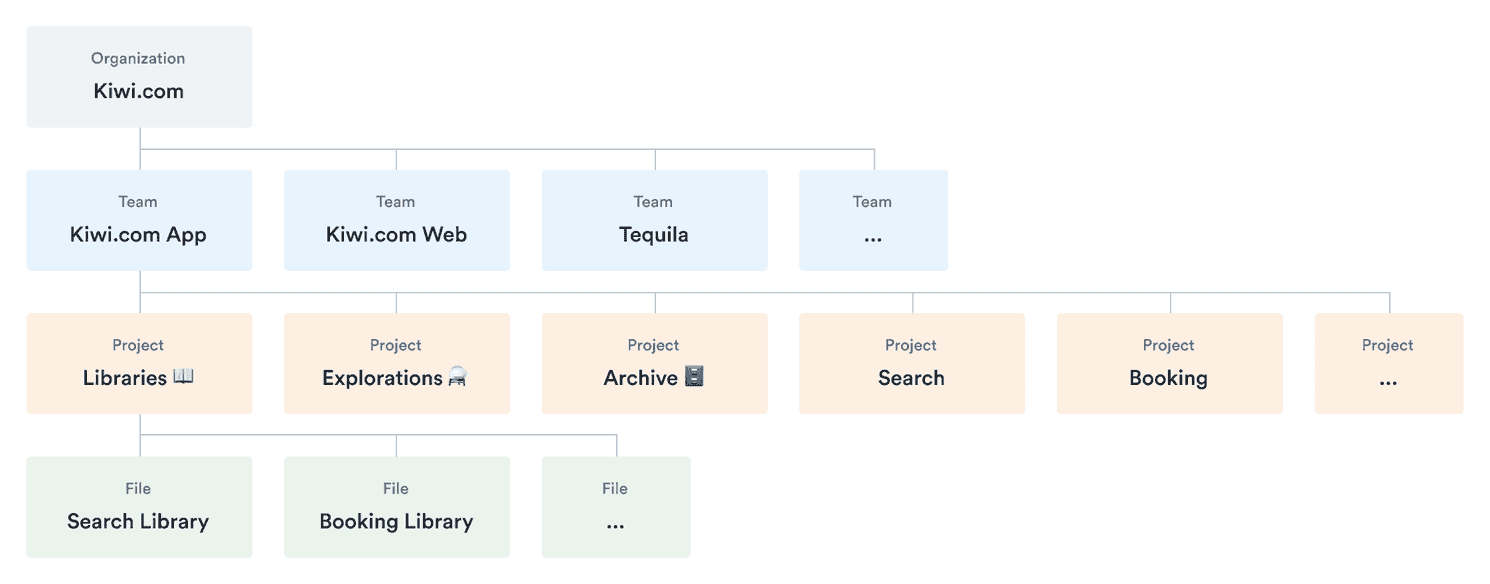1490x584 pixels.
Task: Expand the additional File ellipsis box
Action: tap(615, 507)
